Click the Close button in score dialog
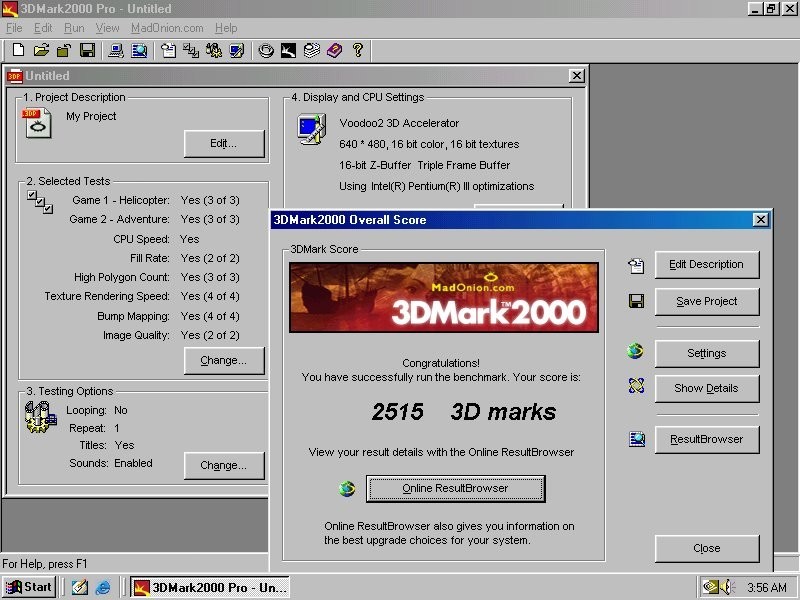 click(706, 548)
